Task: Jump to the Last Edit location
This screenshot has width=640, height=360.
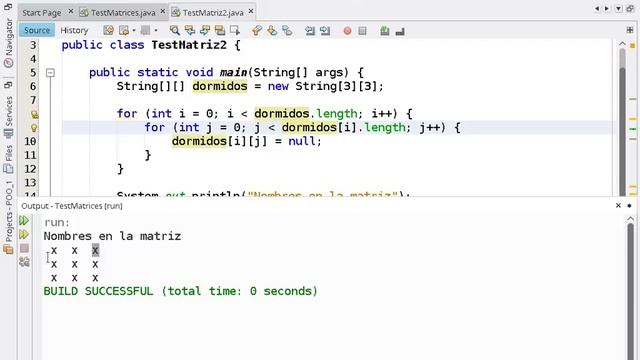Action: coord(108,30)
